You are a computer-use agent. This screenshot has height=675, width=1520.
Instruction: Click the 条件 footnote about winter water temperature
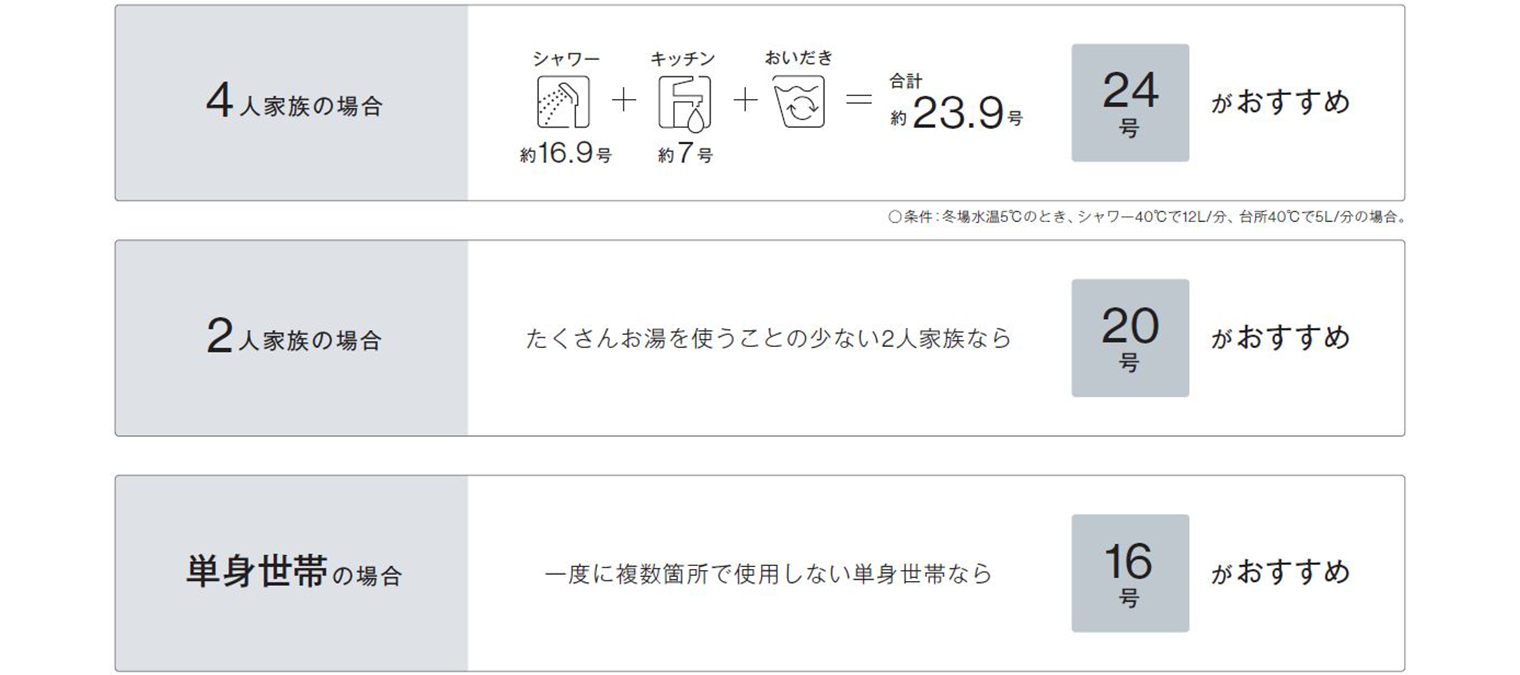(1146, 216)
